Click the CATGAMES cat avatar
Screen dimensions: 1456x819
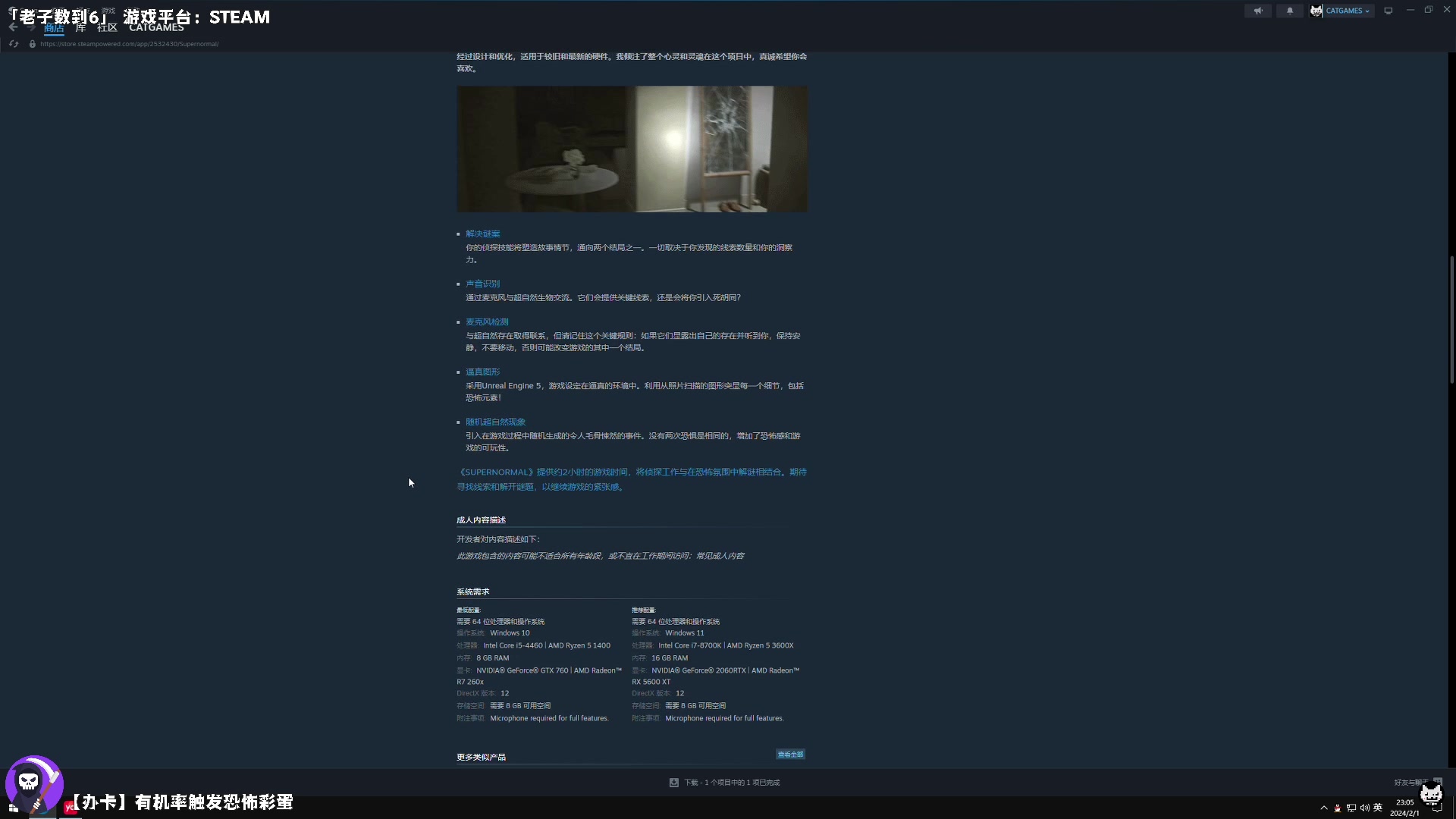point(1316,11)
